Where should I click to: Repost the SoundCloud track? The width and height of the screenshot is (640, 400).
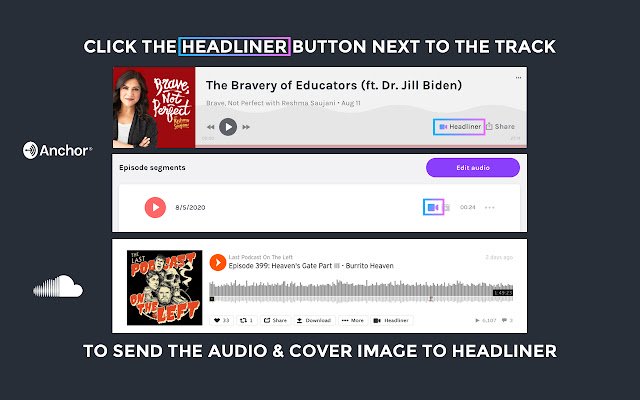(x=247, y=320)
